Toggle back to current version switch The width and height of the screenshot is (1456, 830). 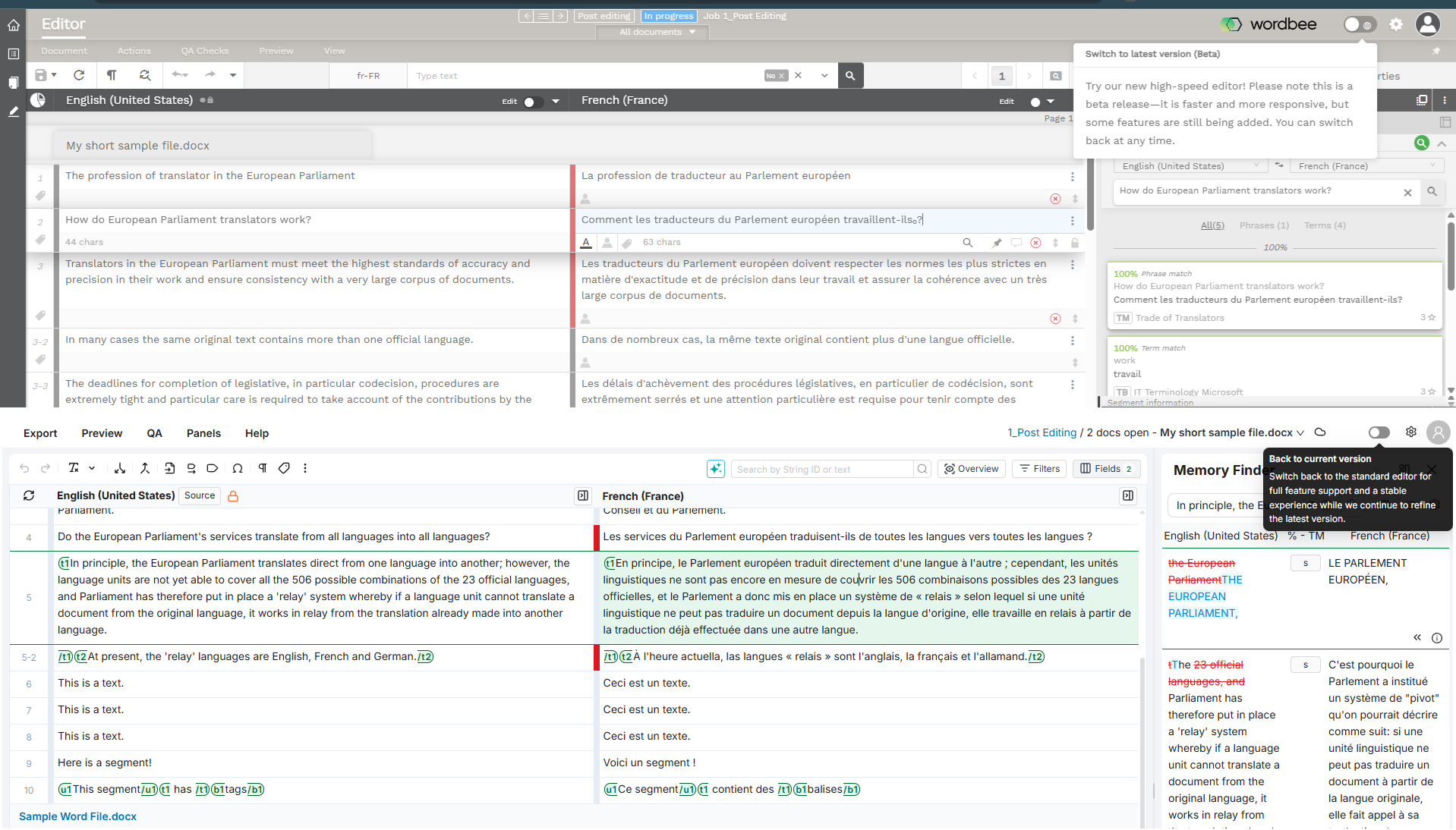1379,432
